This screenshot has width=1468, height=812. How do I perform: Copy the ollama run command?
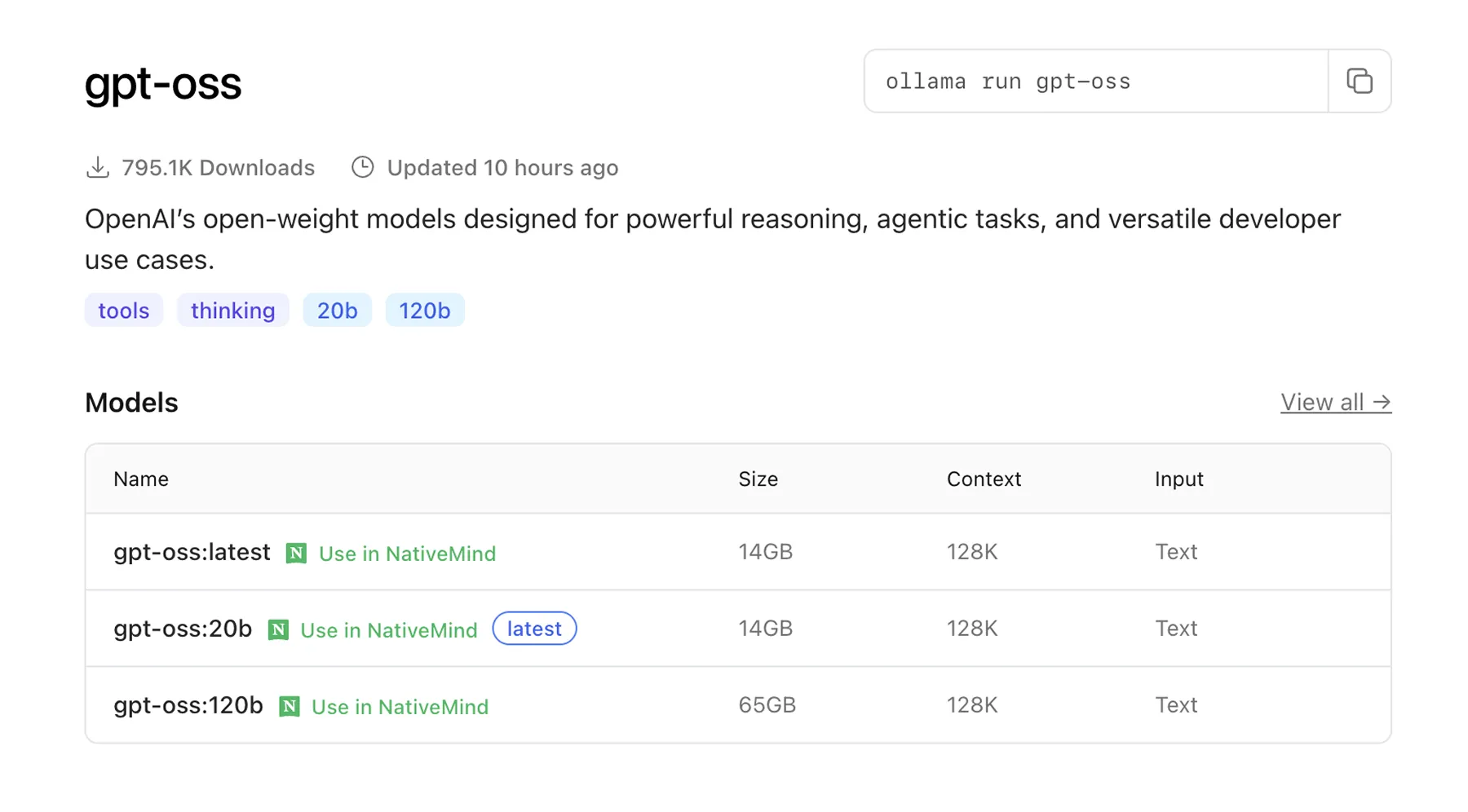(x=1359, y=82)
